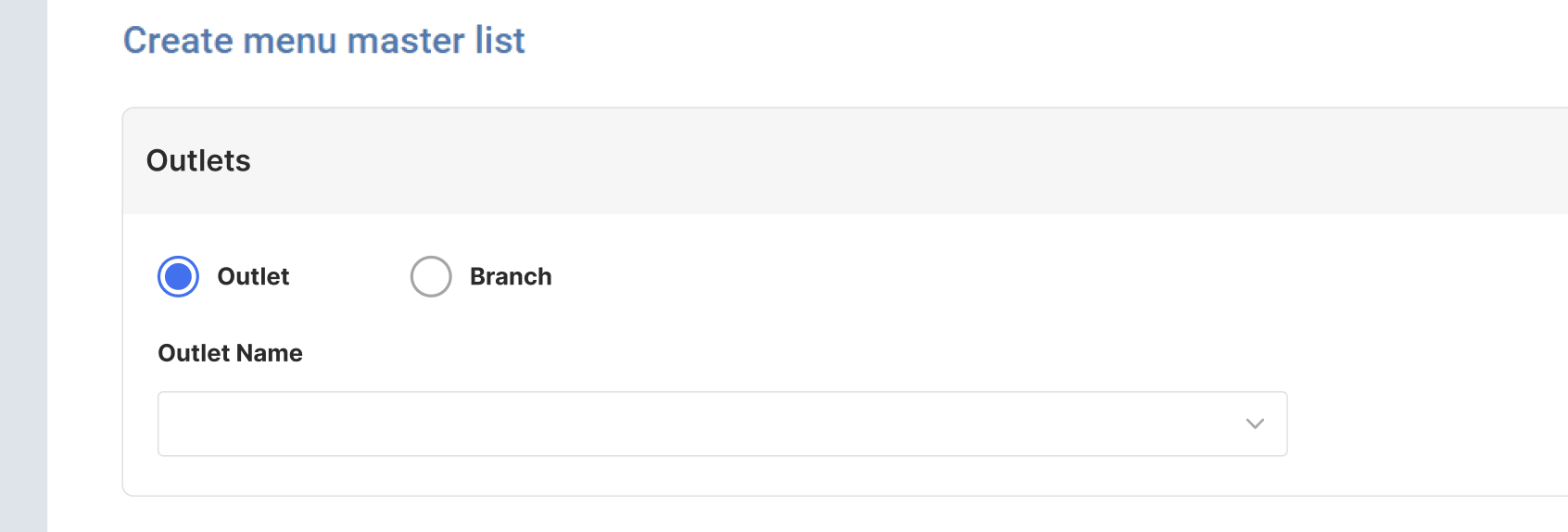Click the gray Outlets panel header bar
The width and height of the screenshot is (1568, 532).
834,160
